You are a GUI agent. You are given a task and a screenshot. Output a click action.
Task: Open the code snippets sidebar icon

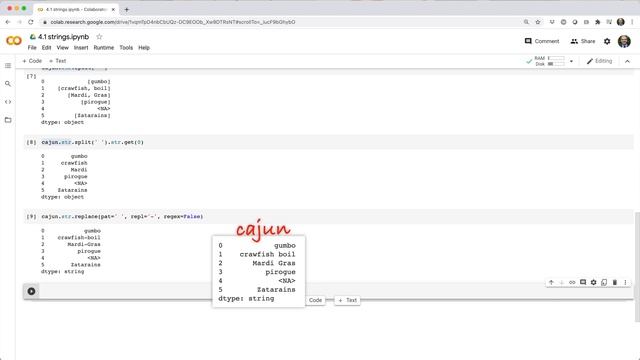point(8,102)
